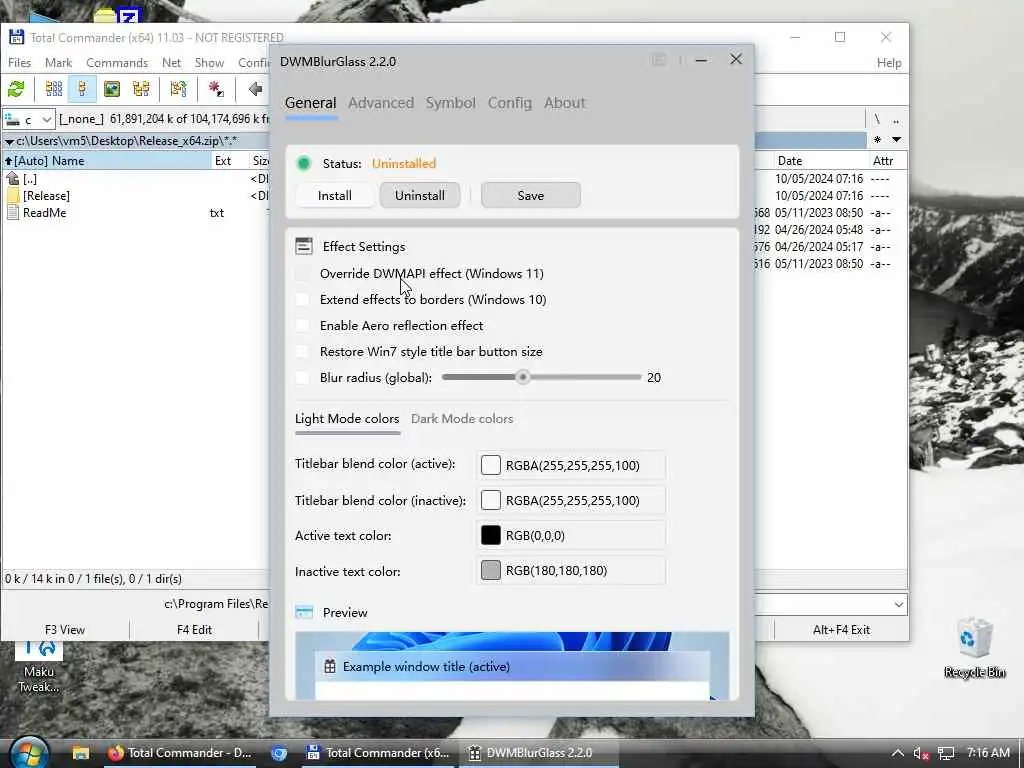This screenshot has width=1024, height=768.
Task: Open the About tab
Action: click(x=565, y=103)
